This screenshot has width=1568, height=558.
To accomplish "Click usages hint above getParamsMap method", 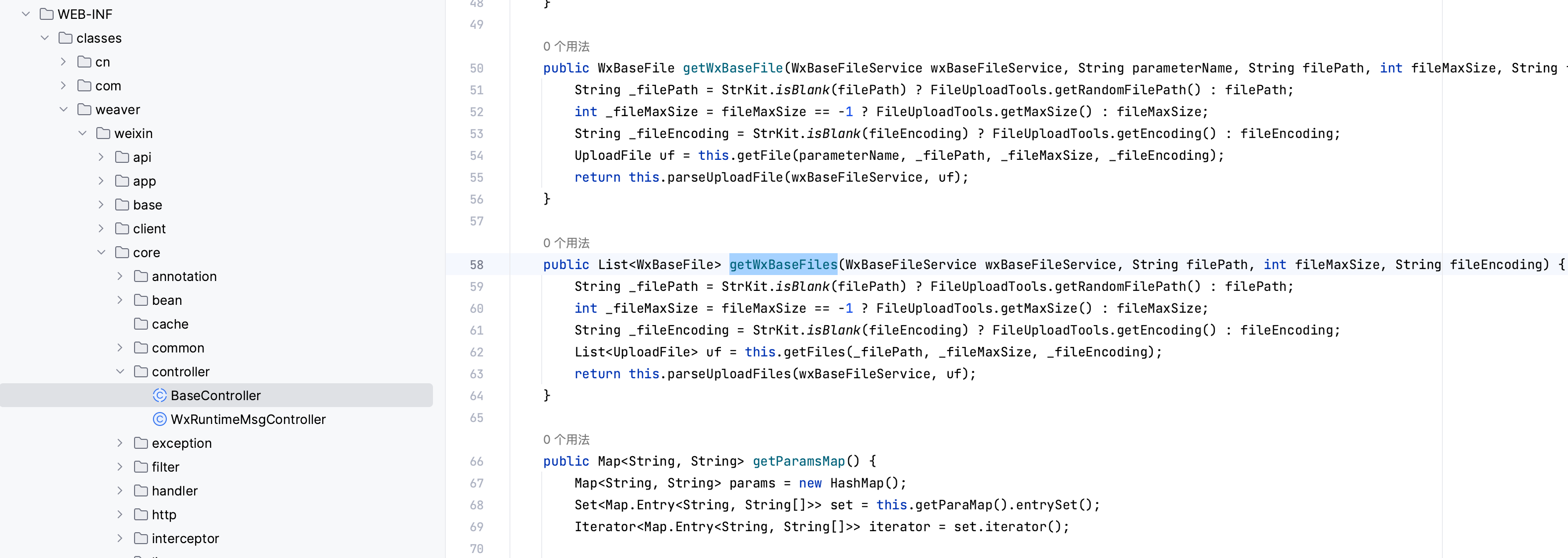I will [566, 439].
